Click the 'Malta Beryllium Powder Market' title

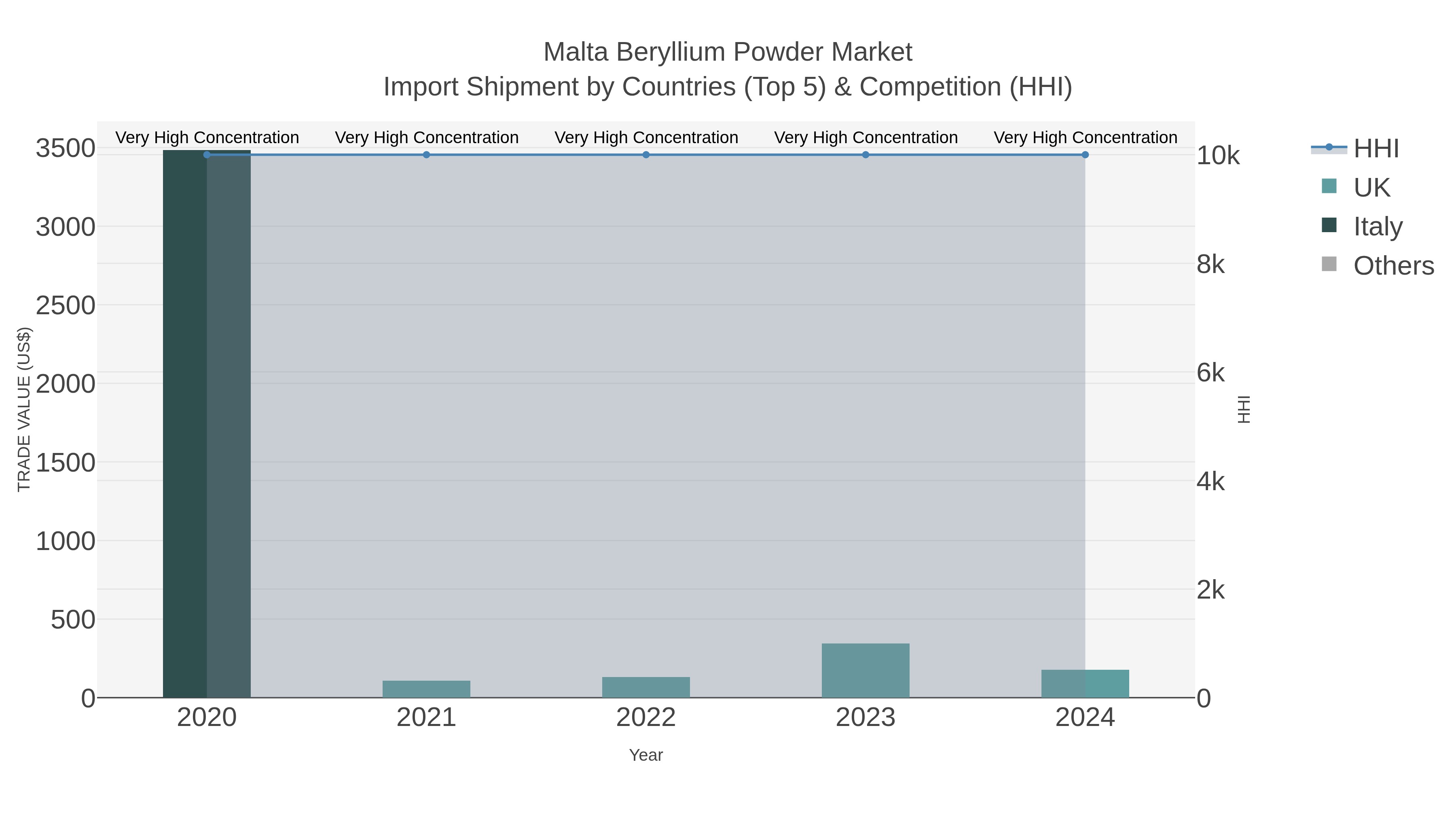(728, 52)
